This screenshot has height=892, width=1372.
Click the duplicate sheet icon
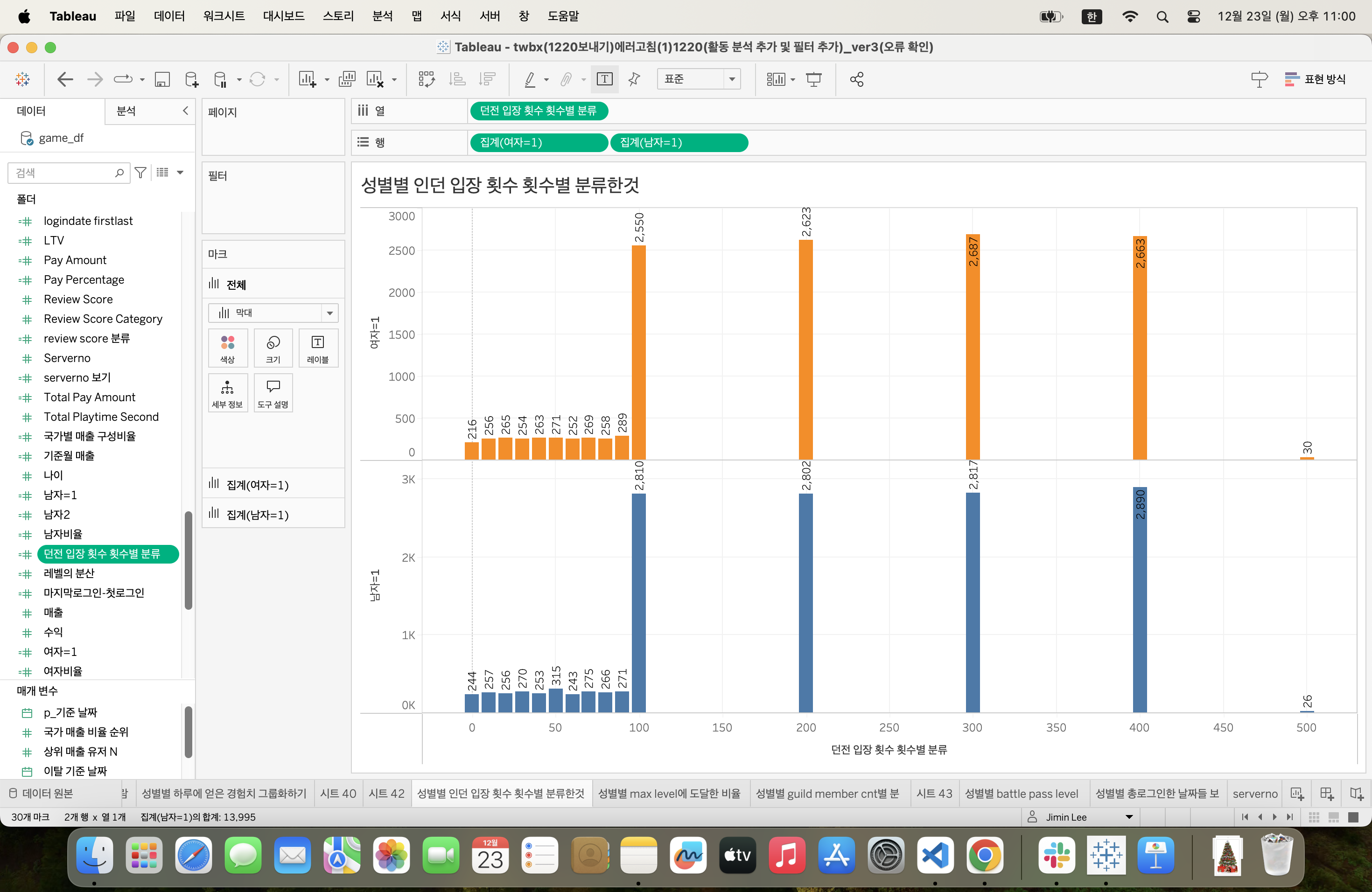click(x=347, y=79)
